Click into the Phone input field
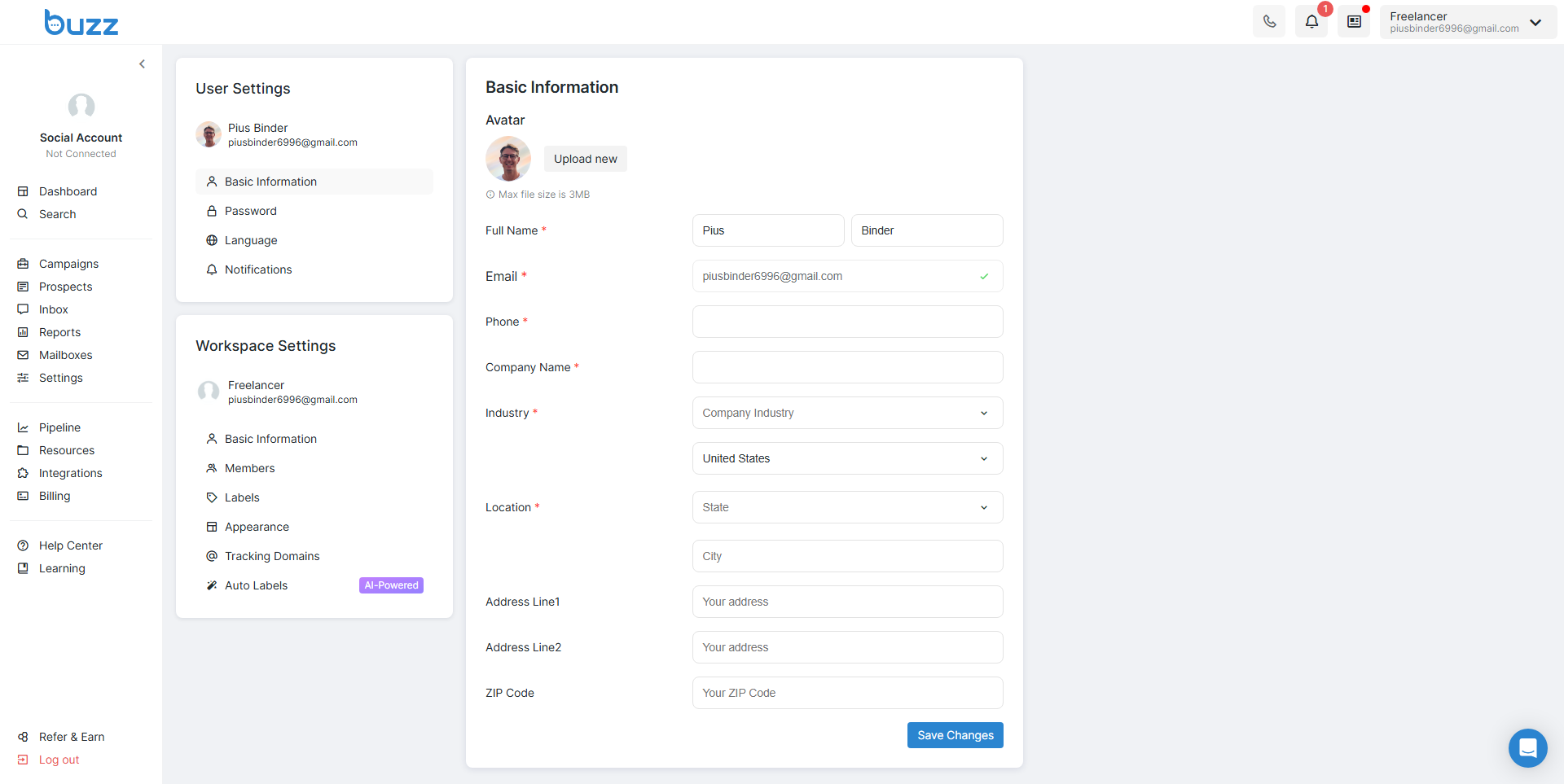The width and height of the screenshot is (1564, 784). (x=847, y=322)
